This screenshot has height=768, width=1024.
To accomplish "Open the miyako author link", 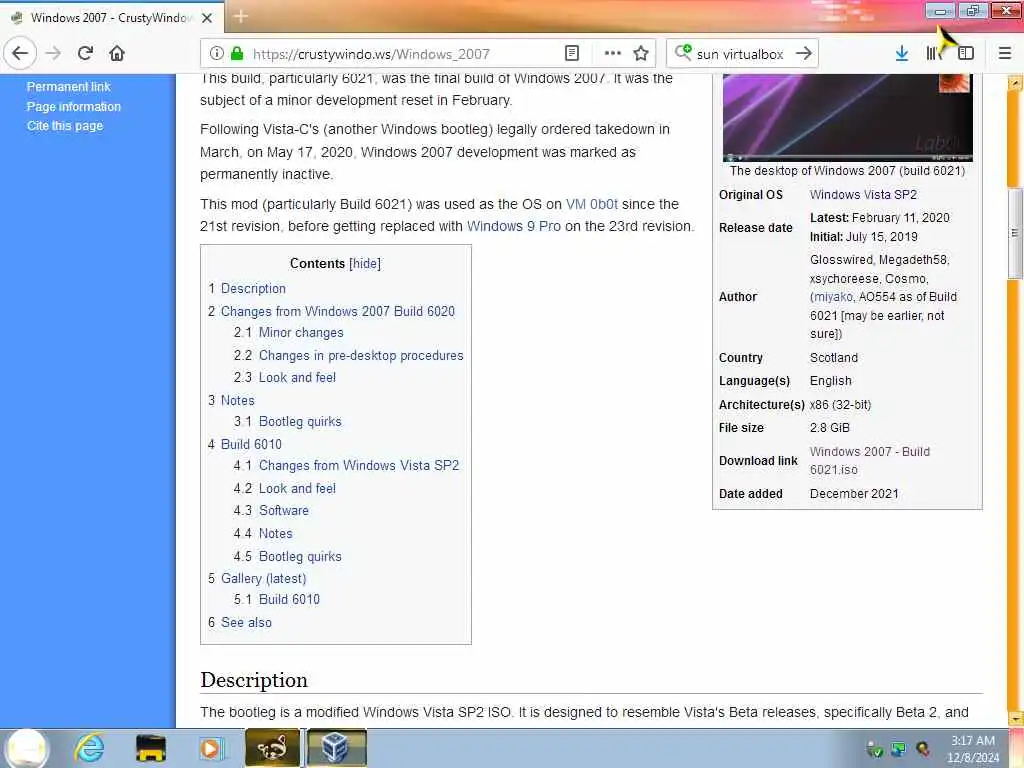I will tap(833, 296).
